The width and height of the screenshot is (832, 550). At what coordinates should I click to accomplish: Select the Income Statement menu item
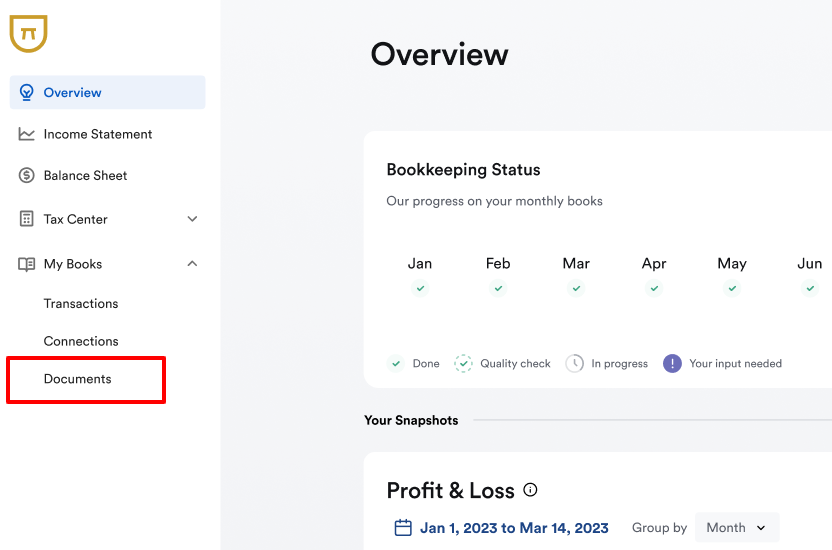pyautogui.click(x=98, y=134)
